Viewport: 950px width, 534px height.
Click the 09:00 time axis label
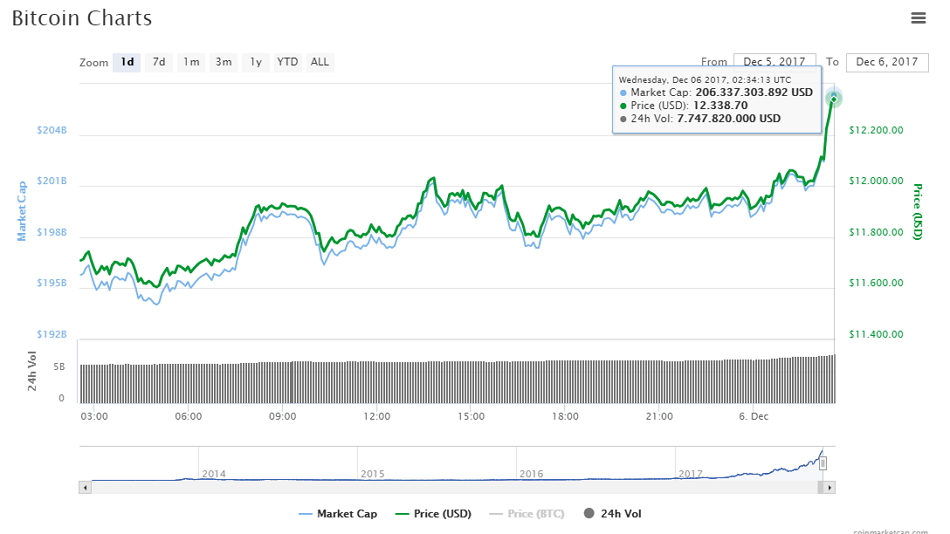coord(282,416)
